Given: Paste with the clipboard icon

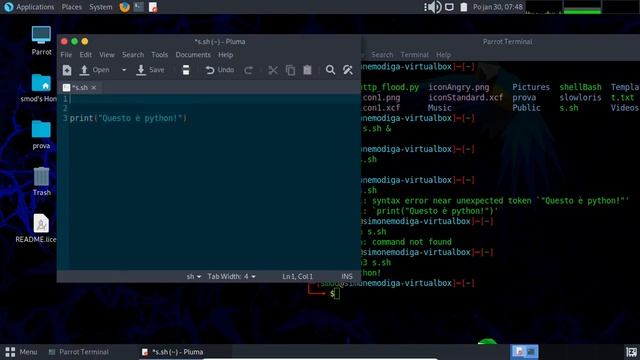Looking at the screenshot, I should pos(307,70).
